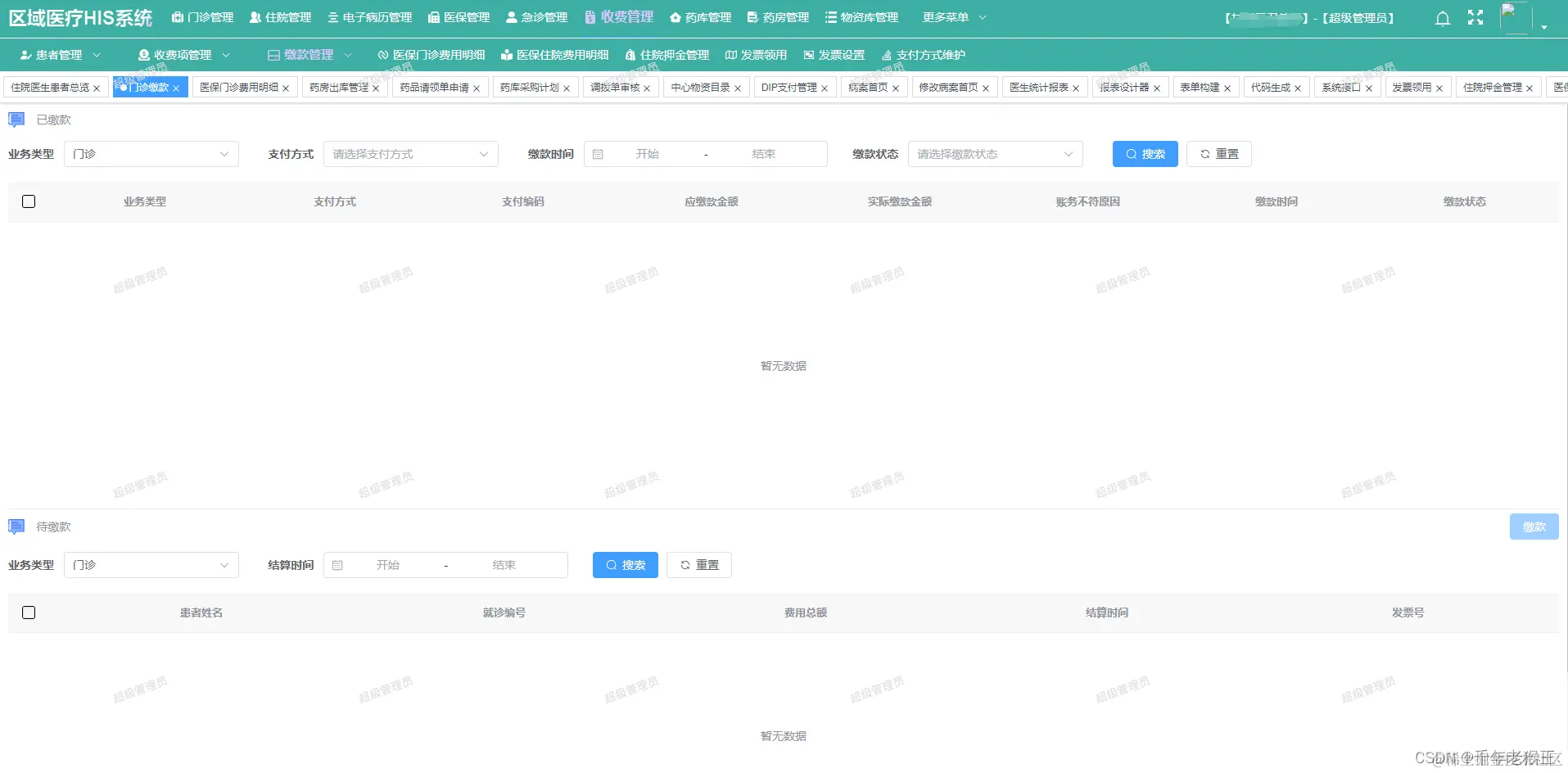Switch to the 药房出库管理 tab
Viewport: 1568px width, 773px height.
pyautogui.click(x=339, y=87)
